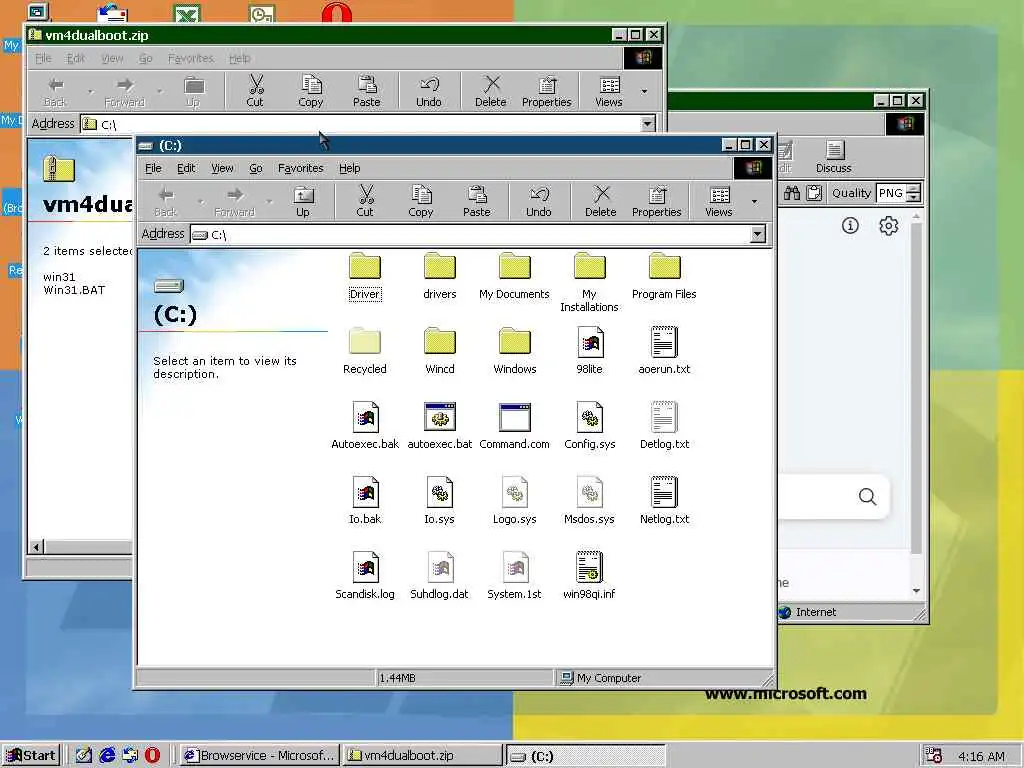
Task: Select the Logo.sys file
Action: click(515, 501)
